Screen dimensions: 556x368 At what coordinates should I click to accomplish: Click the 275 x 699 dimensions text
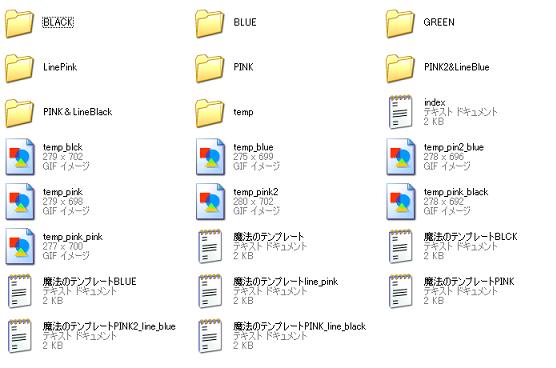[x=253, y=156]
